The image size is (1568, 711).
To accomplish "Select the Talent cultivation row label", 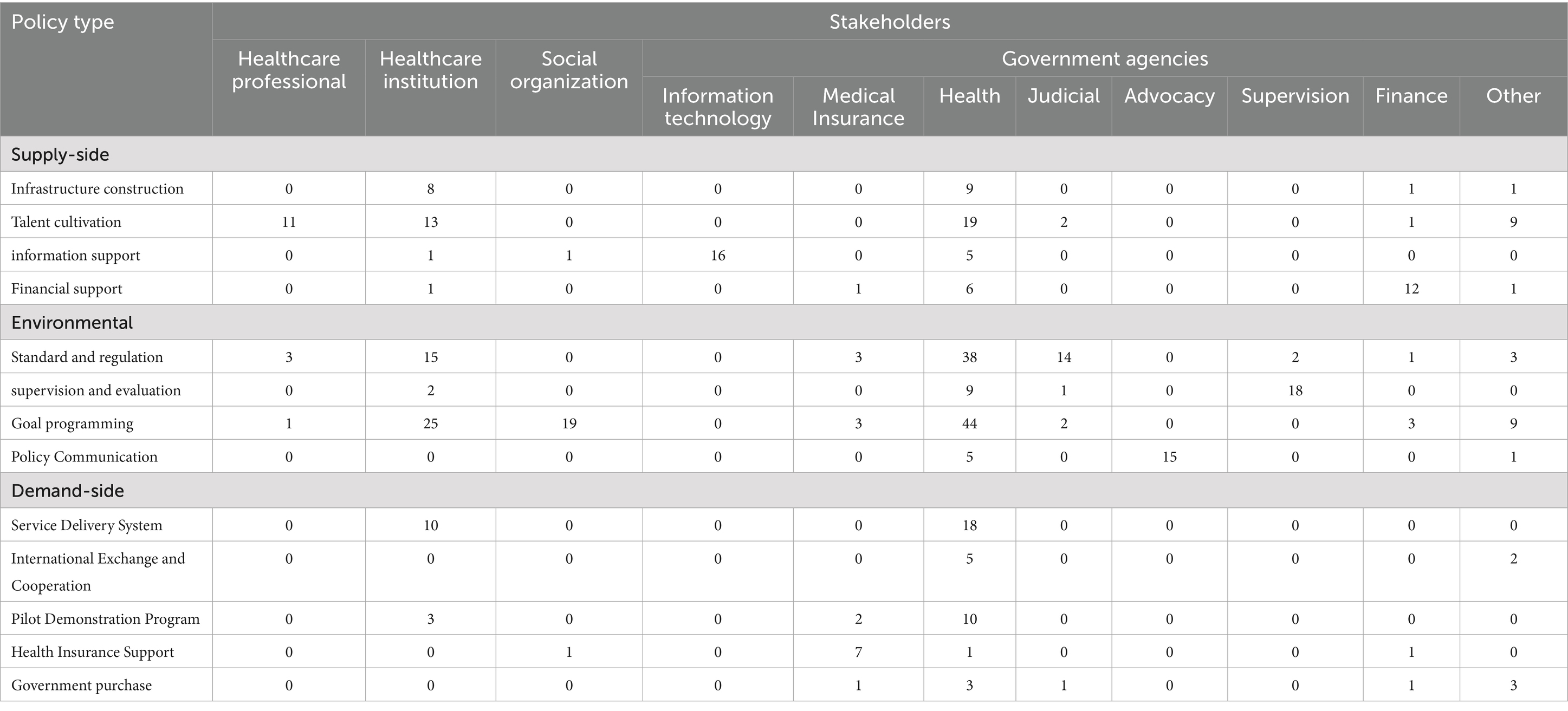I will coord(66,222).
